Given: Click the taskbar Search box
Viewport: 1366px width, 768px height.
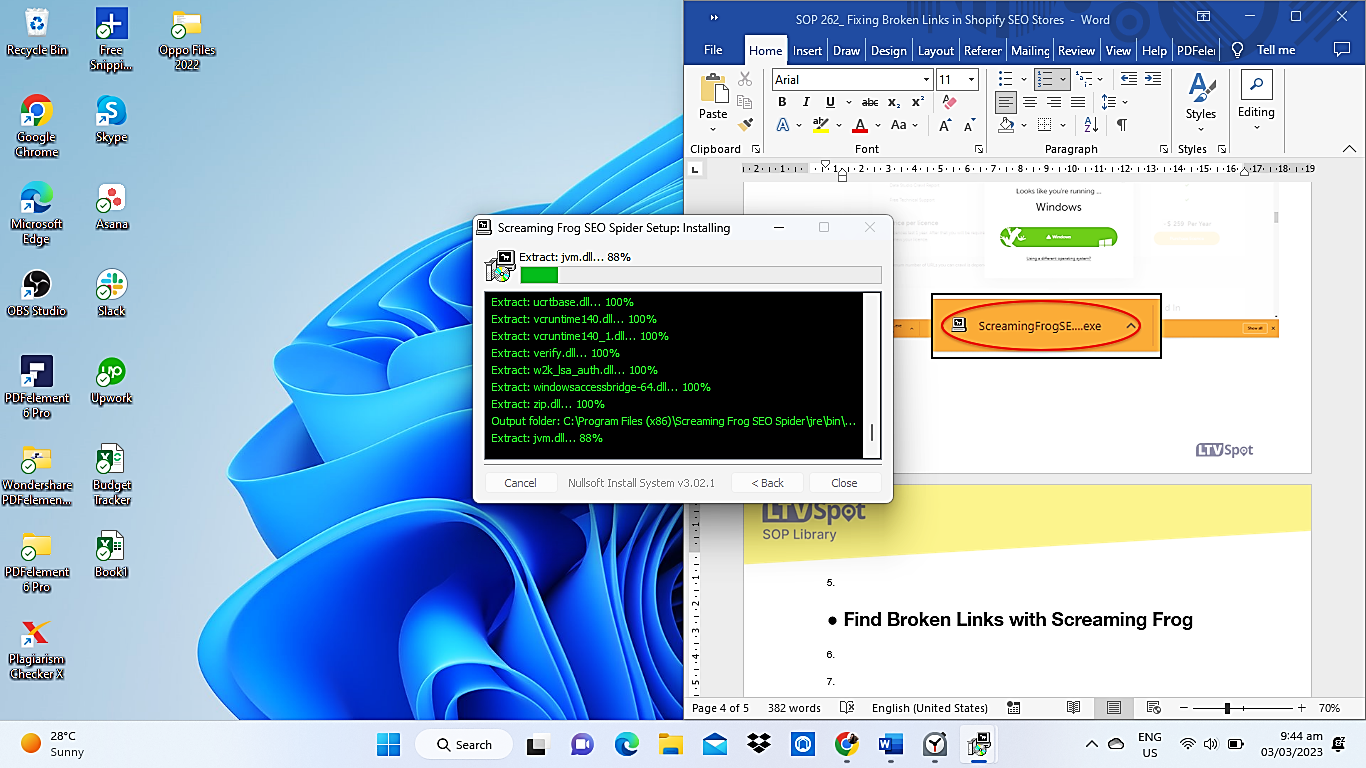Looking at the screenshot, I should [x=464, y=744].
